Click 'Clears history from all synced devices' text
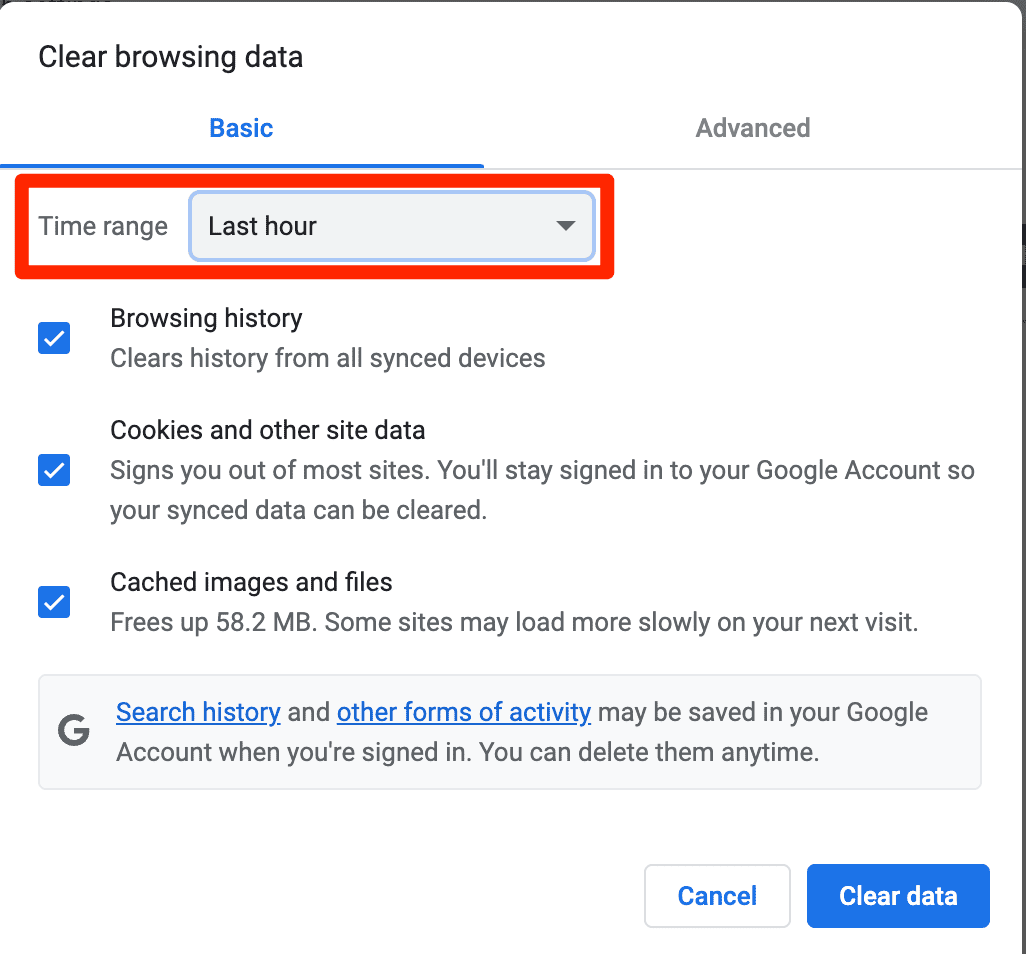This screenshot has height=954, width=1026. [328, 358]
